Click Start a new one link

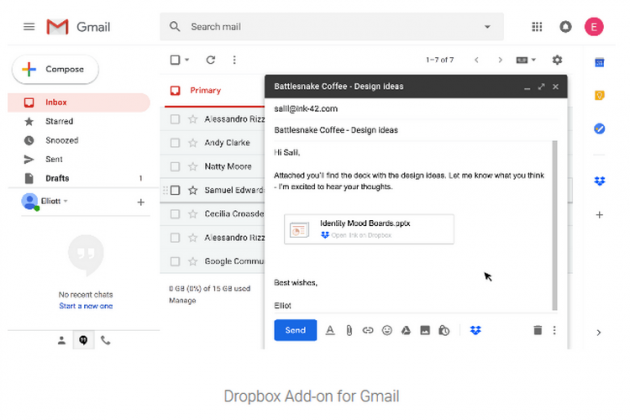[86, 306]
